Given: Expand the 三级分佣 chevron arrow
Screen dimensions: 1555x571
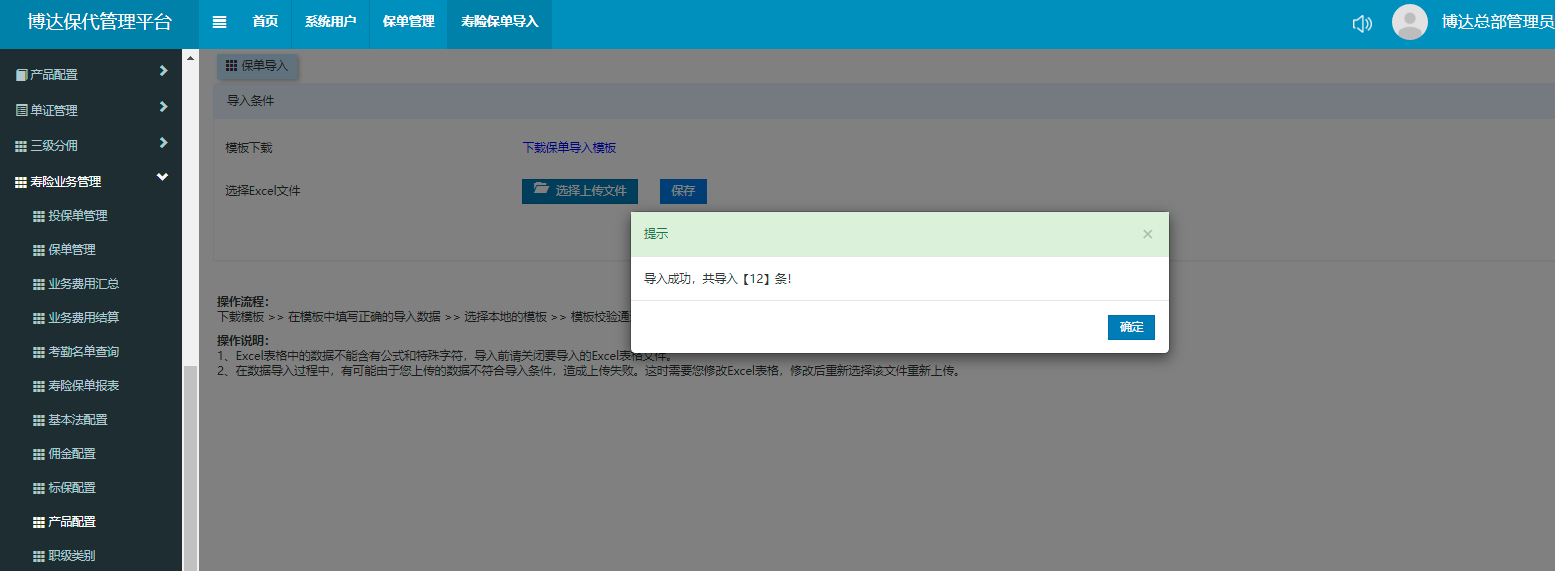Looking at the screenshot, I should [163, 143].
